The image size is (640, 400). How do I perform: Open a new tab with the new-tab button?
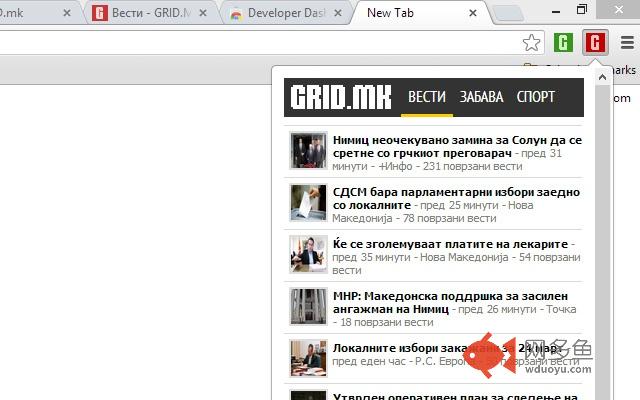click(x=508, y=13)
